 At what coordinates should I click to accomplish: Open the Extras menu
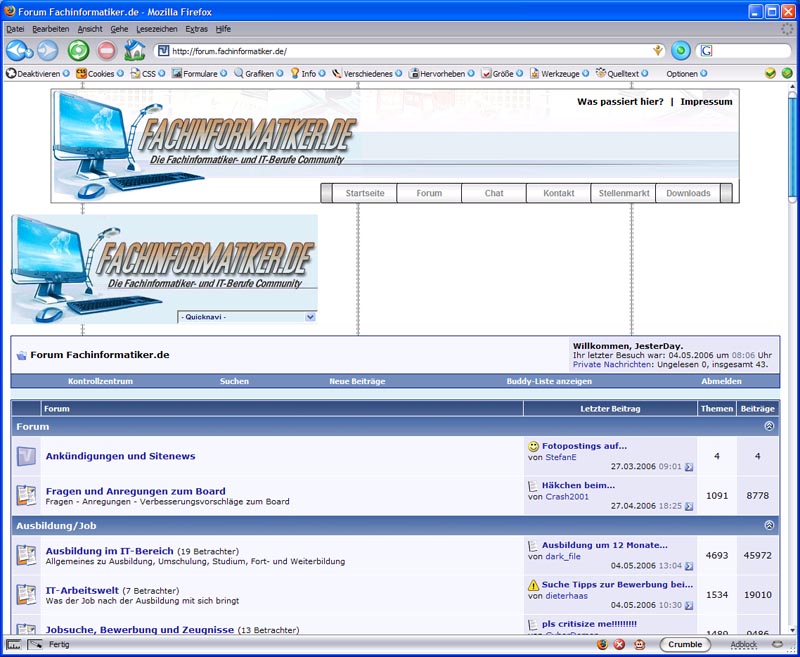[196, 29]
